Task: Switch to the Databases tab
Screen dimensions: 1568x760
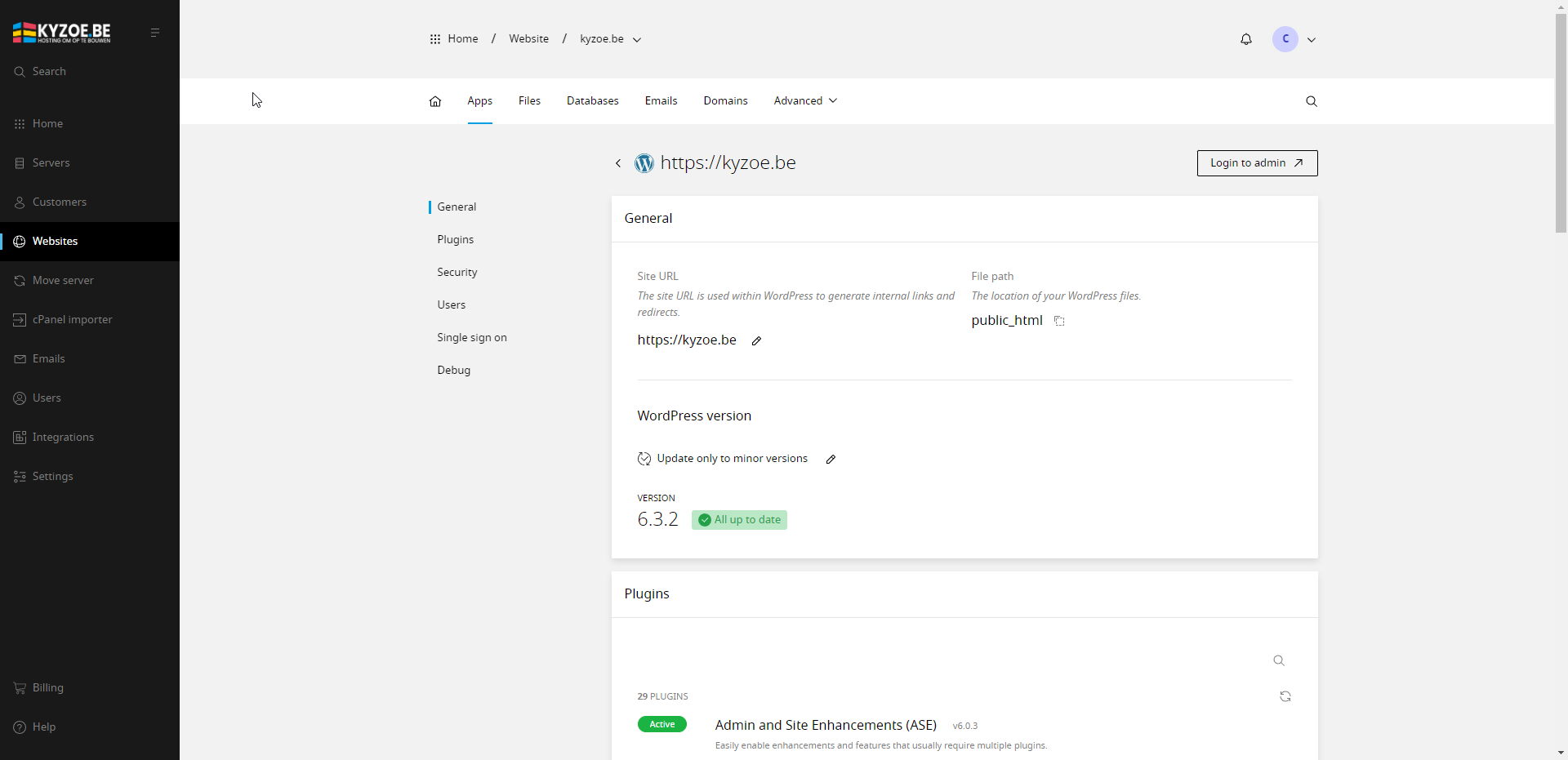Action: (593, 101)
